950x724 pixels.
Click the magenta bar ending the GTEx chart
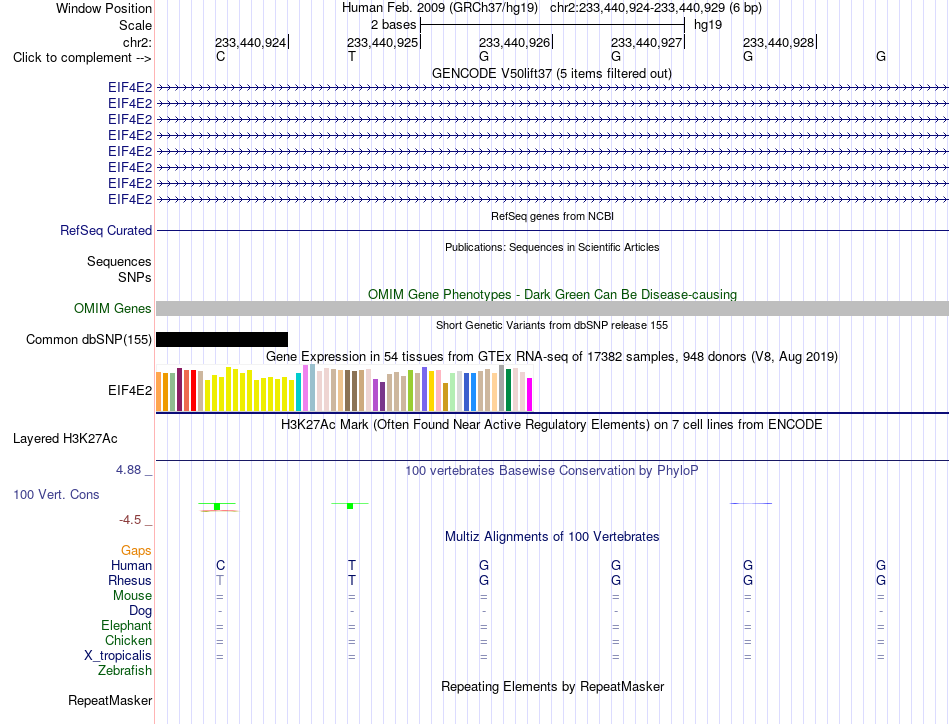click(530, 394)
